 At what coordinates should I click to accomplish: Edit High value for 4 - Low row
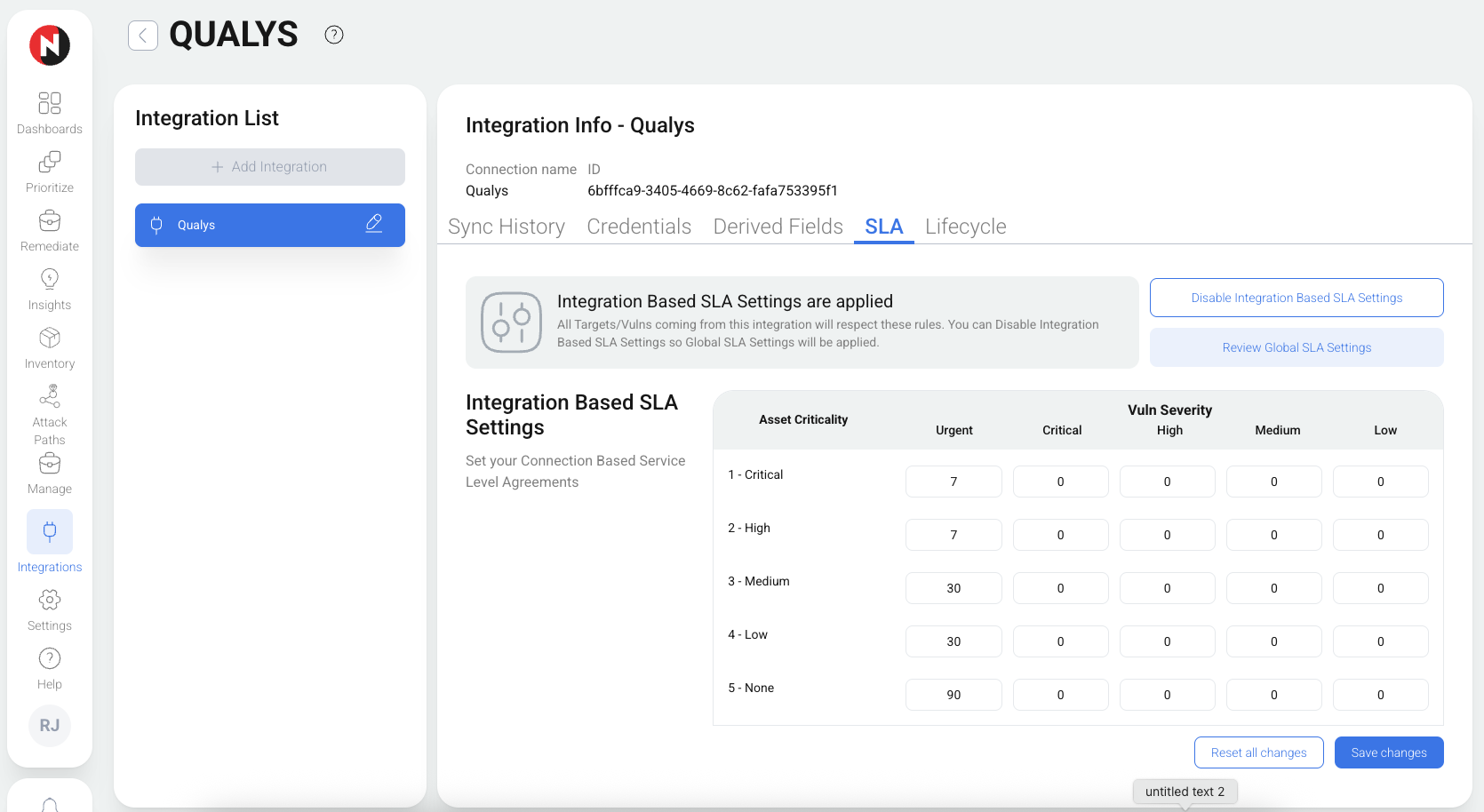(x=1168, y=641)
